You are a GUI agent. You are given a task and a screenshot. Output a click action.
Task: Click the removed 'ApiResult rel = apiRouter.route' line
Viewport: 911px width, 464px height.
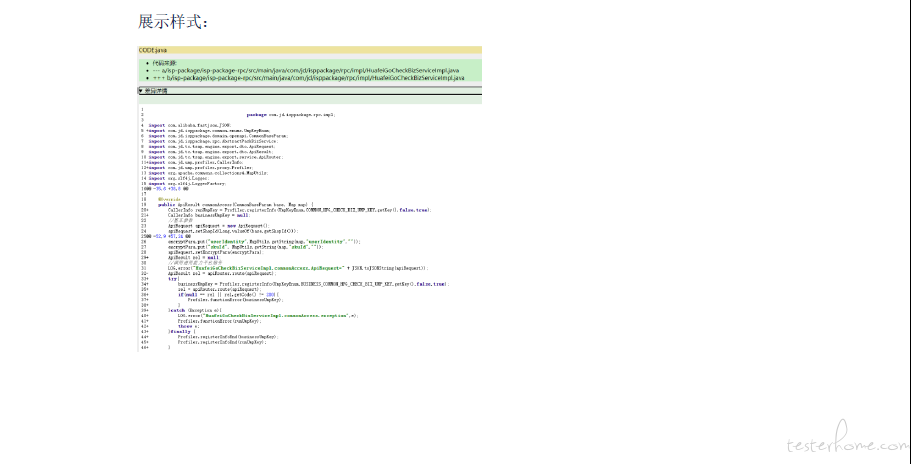(x=222, y=273)
